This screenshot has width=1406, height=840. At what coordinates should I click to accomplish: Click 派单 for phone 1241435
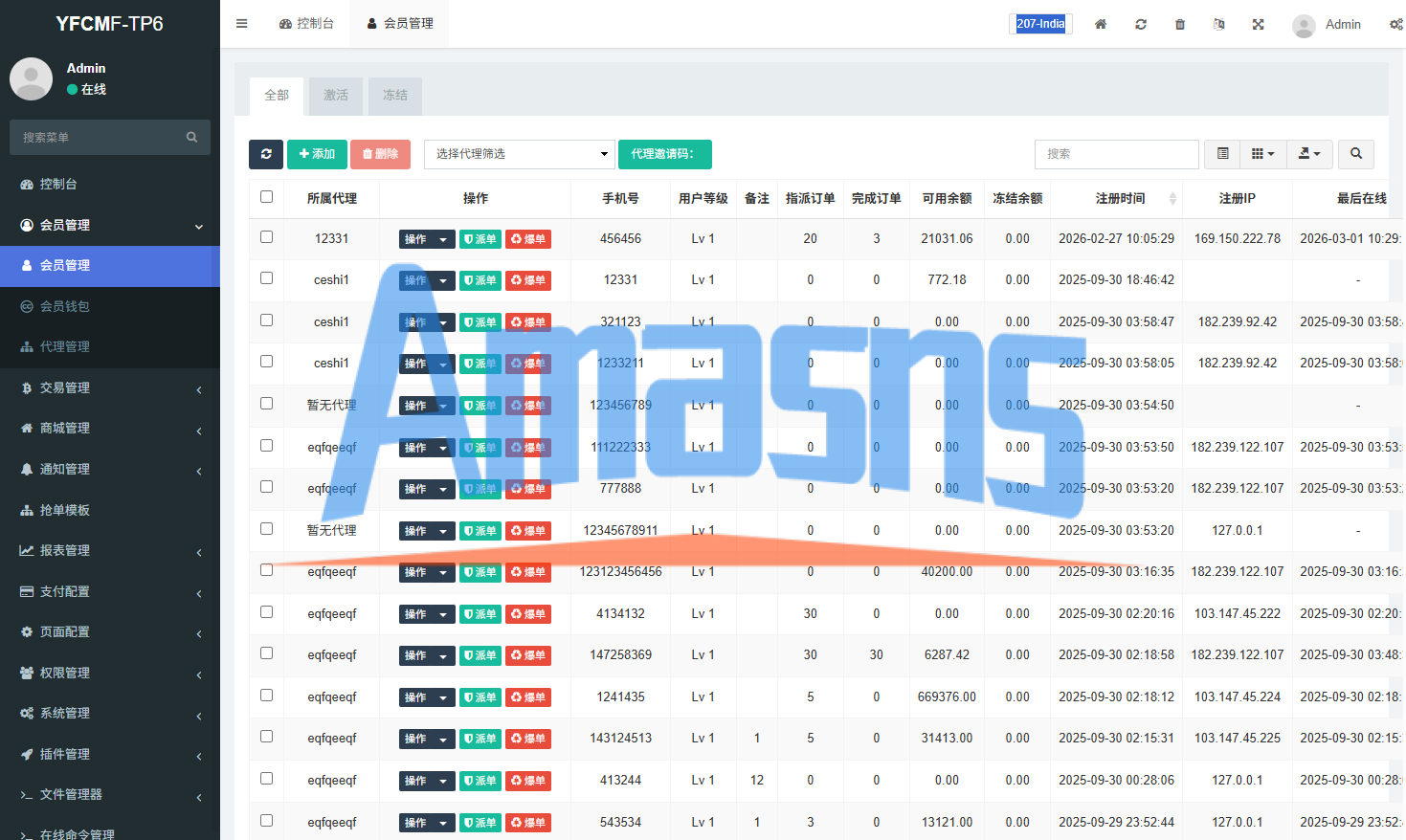[x=480, y=697]
